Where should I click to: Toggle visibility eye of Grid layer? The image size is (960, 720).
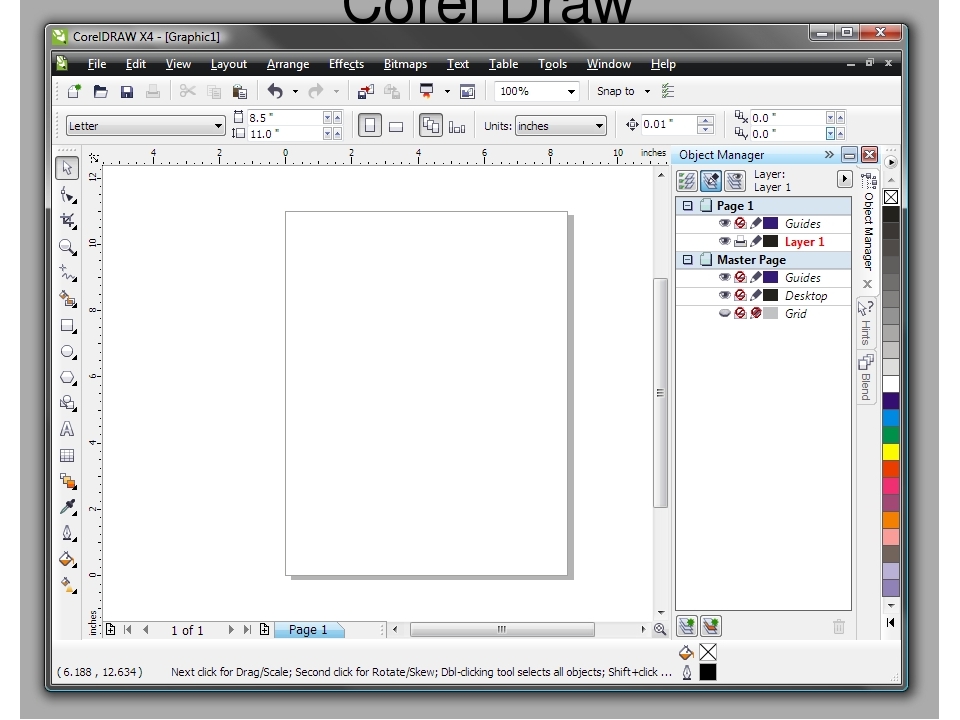click(724, 313)
